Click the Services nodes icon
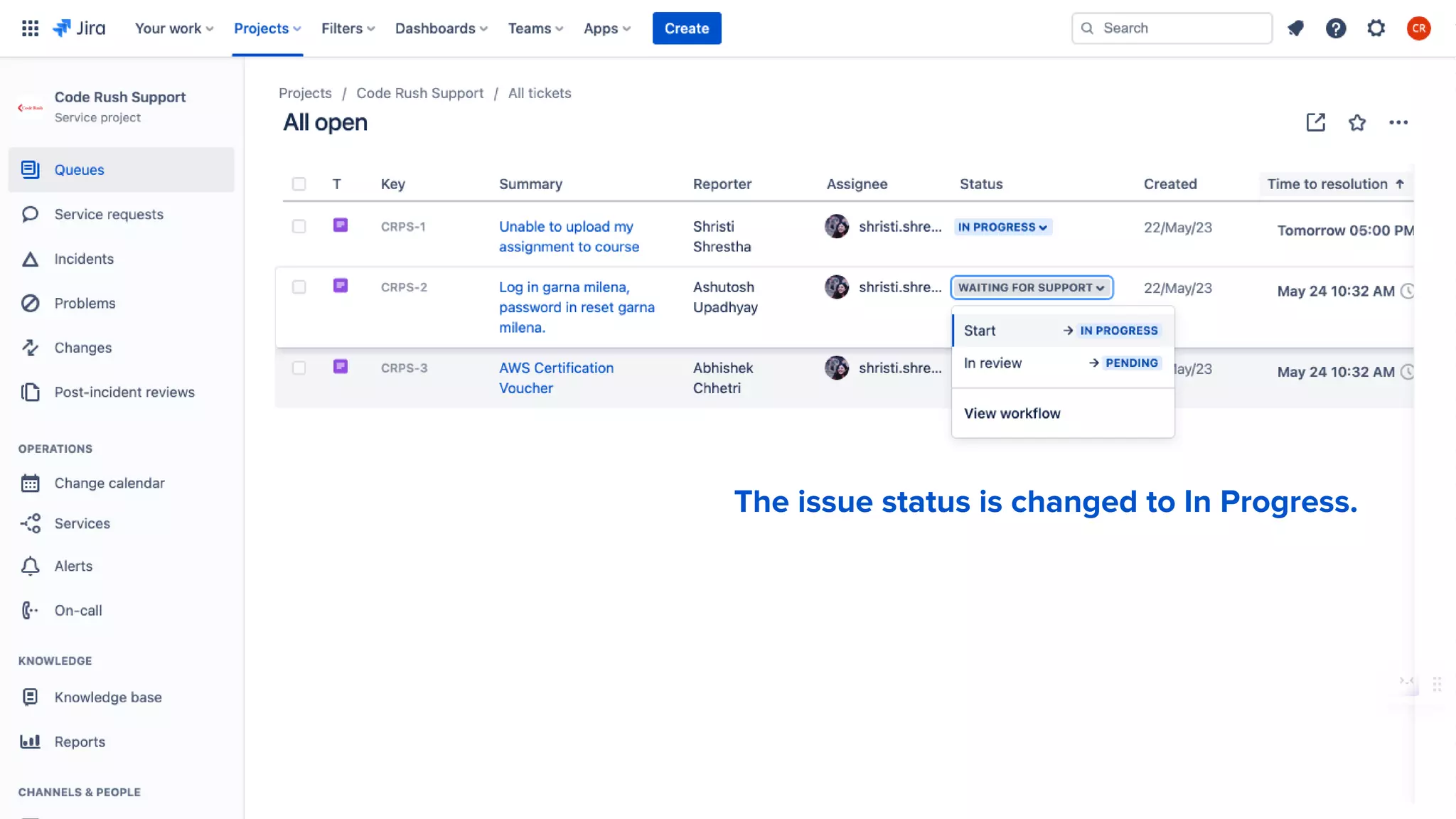Screen dimensions: 1456x819 [30, 523]
